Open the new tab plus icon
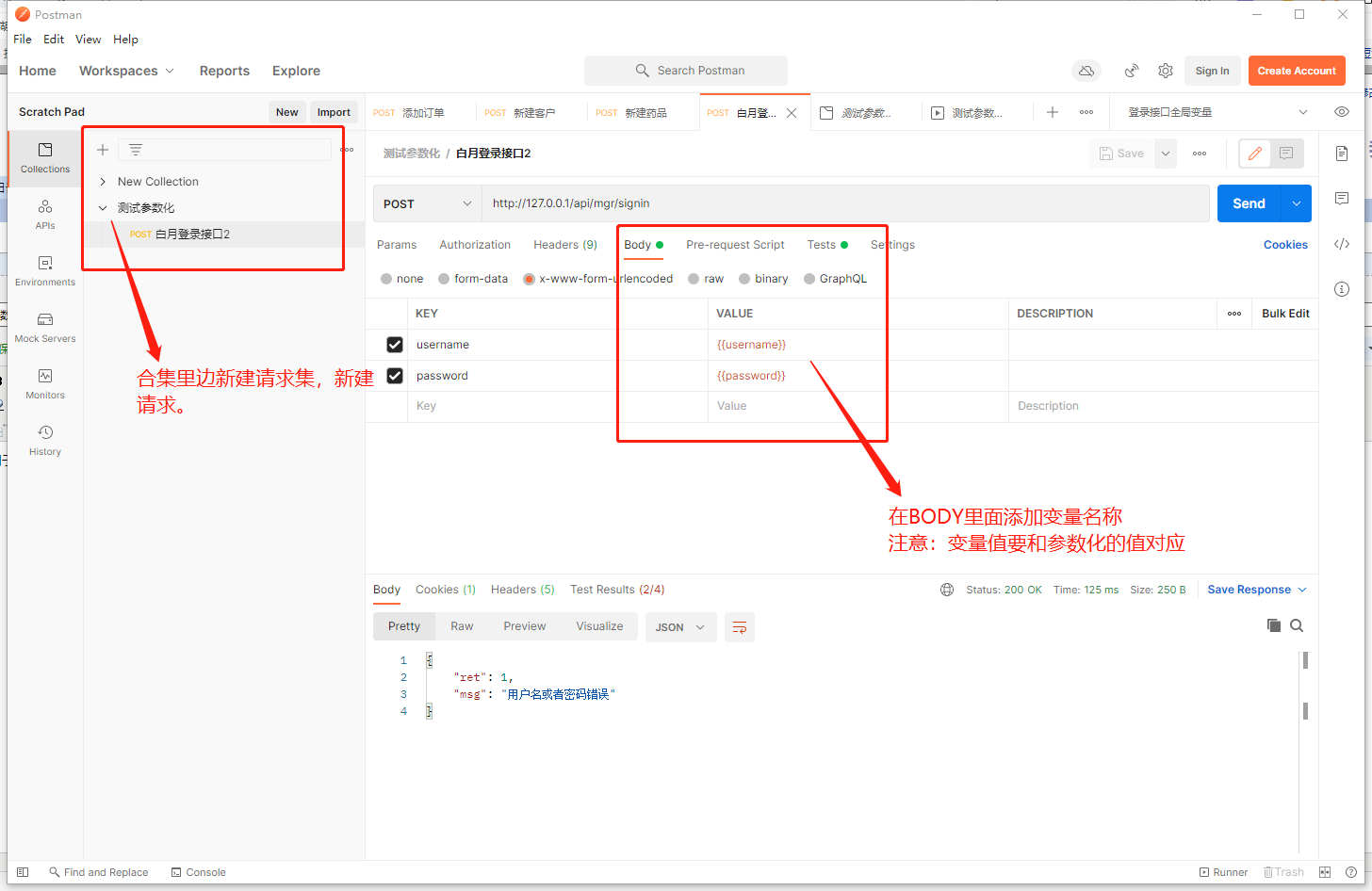Image resolution: width=1372 pixels, height=891 pixels. [x=1053, y=112]
